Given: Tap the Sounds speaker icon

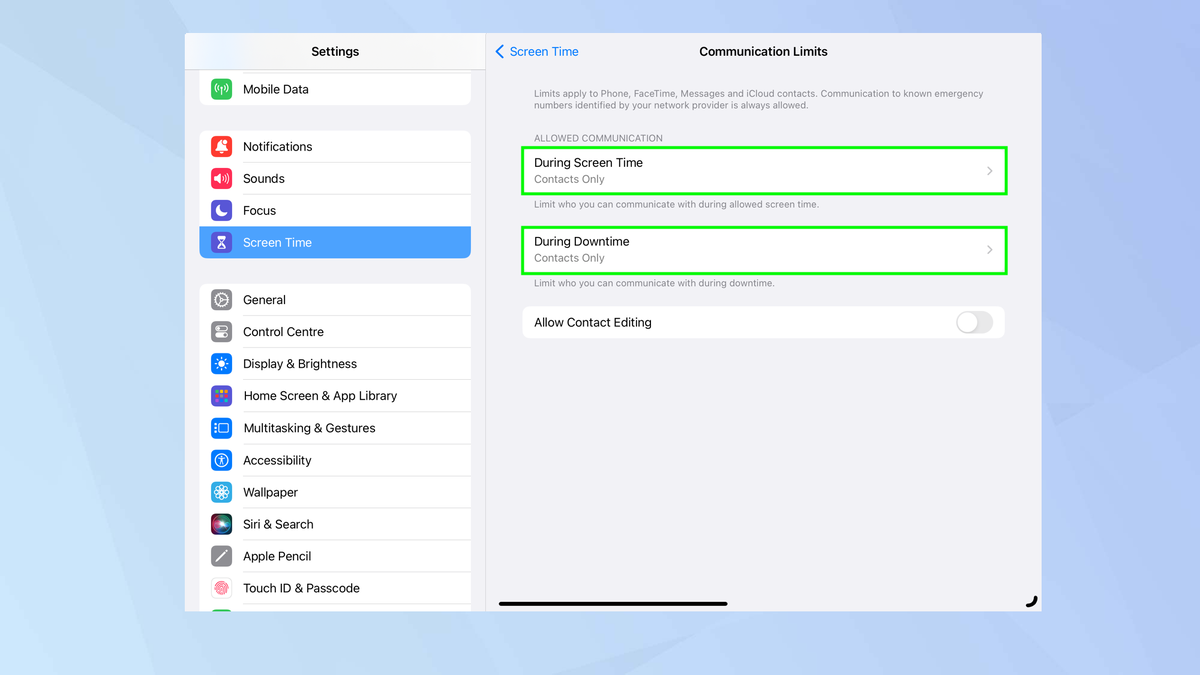Looking at the screenshot, I should (222, 178).
